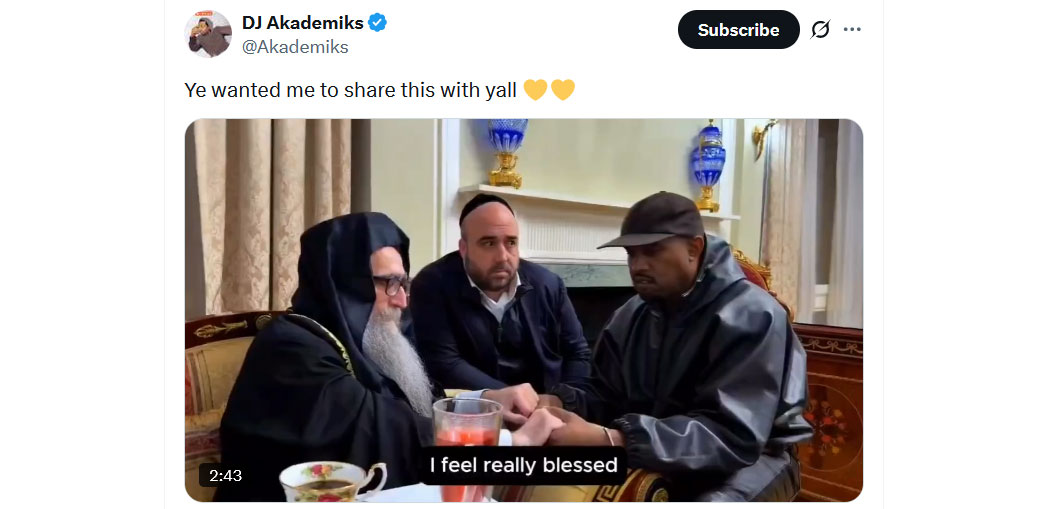The image size is (1050, 509).
Task: Click the floral teacup in the video
Action: (x=333, y=482)
